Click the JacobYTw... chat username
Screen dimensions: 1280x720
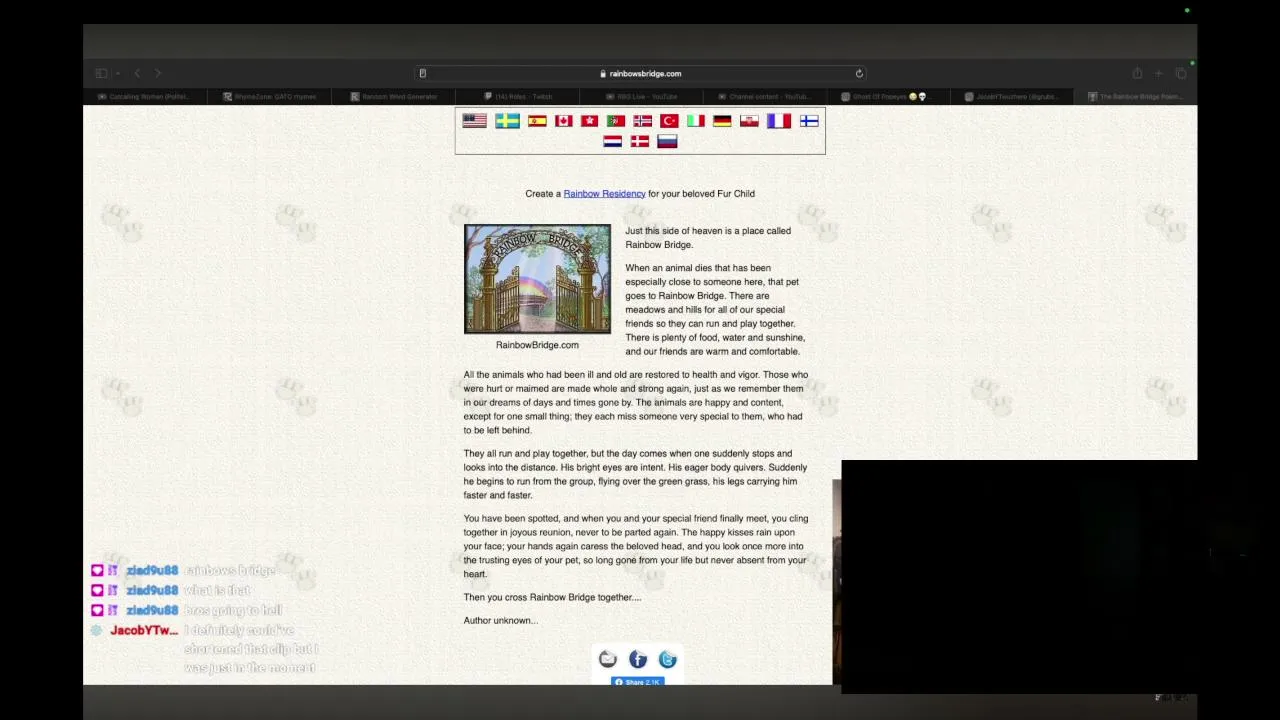click(144, 631)
